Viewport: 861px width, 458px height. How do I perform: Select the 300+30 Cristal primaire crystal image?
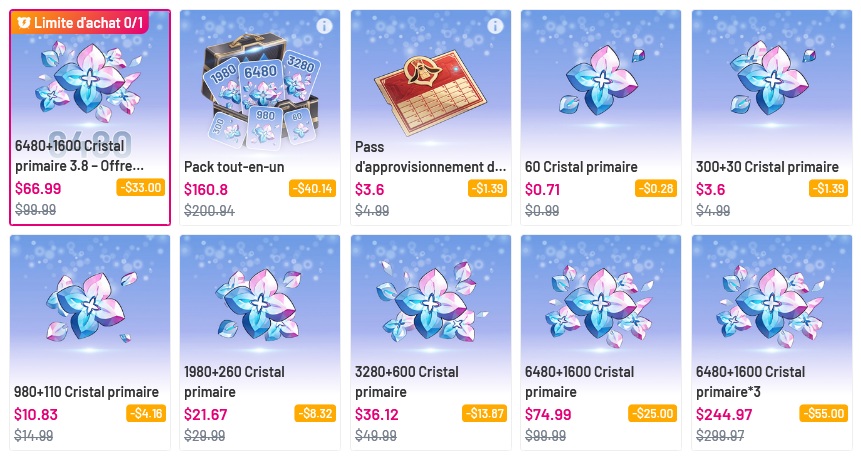point(772,81)
